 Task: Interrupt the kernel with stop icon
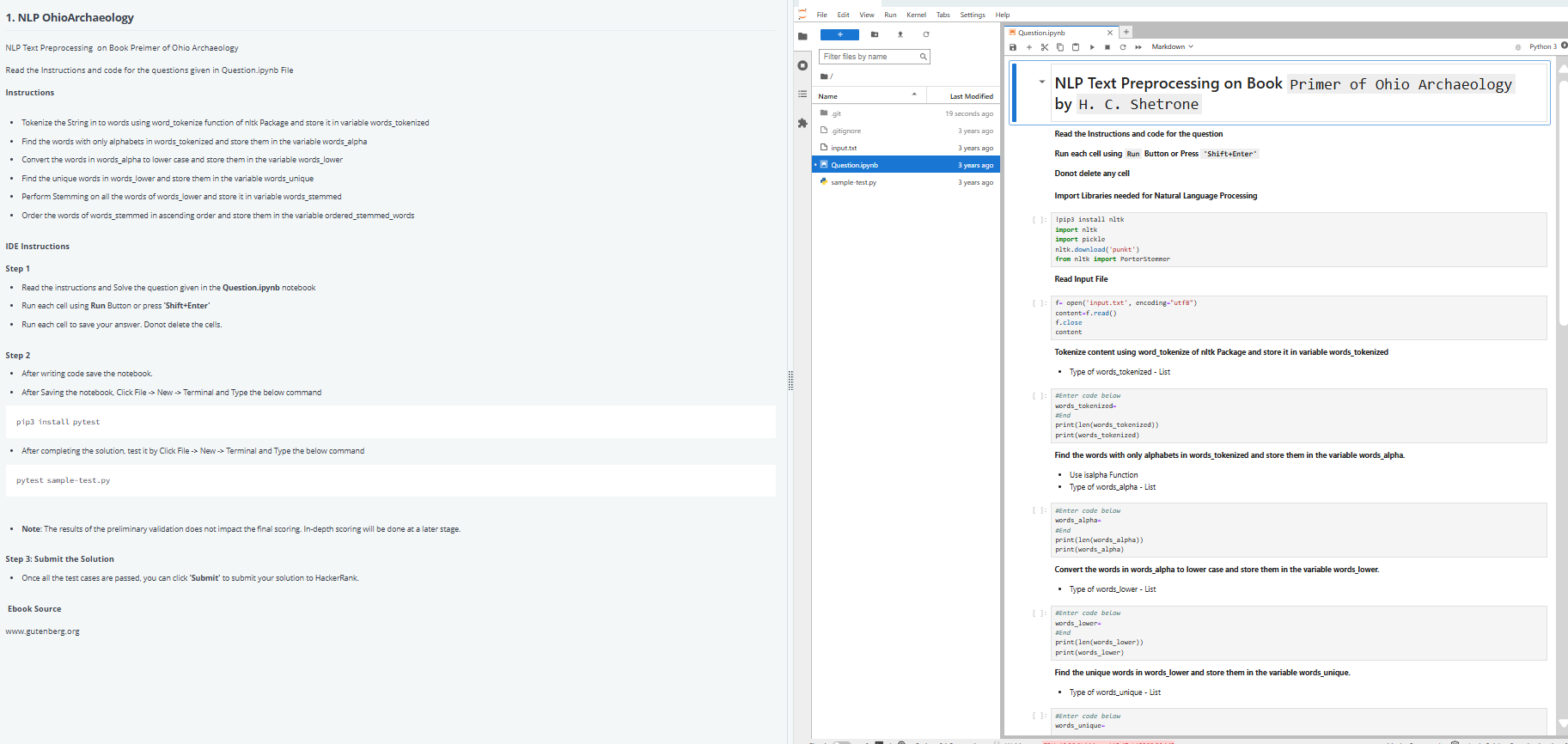[x=1107, y=47]
